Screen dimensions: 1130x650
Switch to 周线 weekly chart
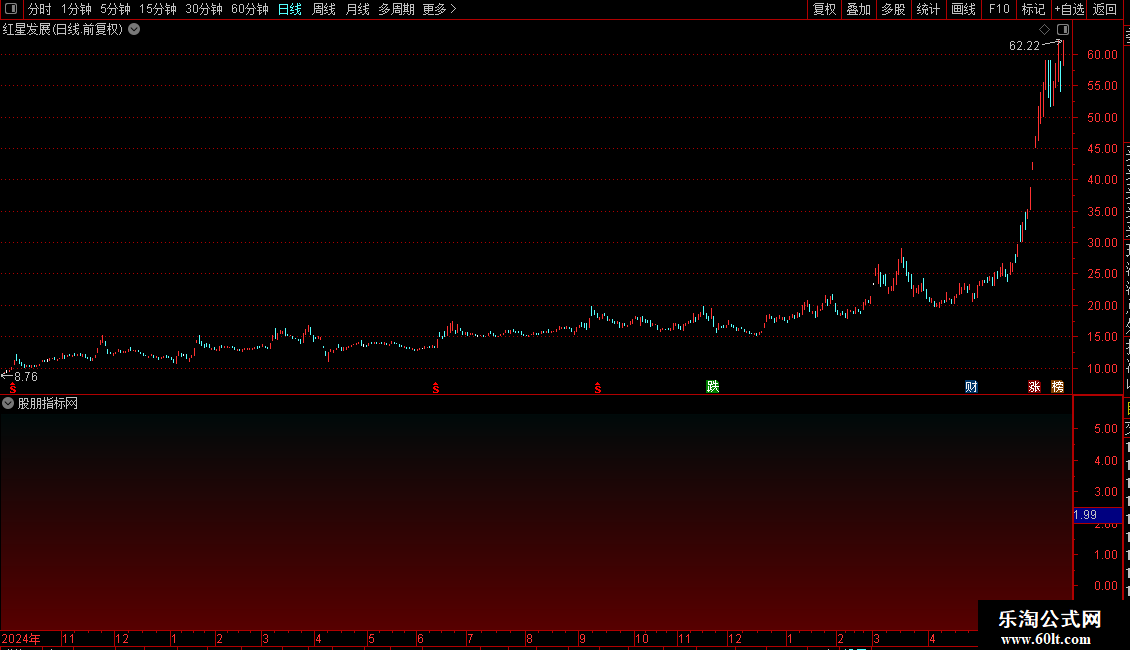pyautogui.click(x=324, y=9)
